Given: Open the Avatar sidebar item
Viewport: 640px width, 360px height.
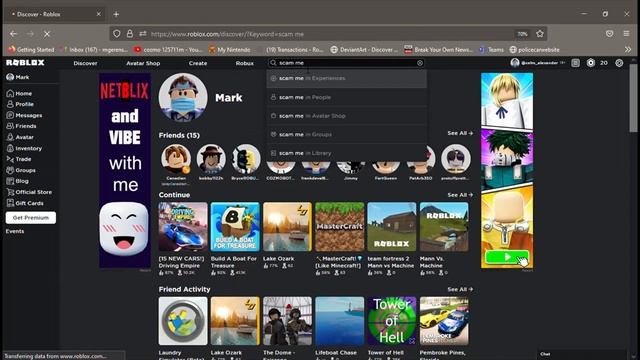Looking at the screenshot, I should pyautogui.click(x=20, y=138).
